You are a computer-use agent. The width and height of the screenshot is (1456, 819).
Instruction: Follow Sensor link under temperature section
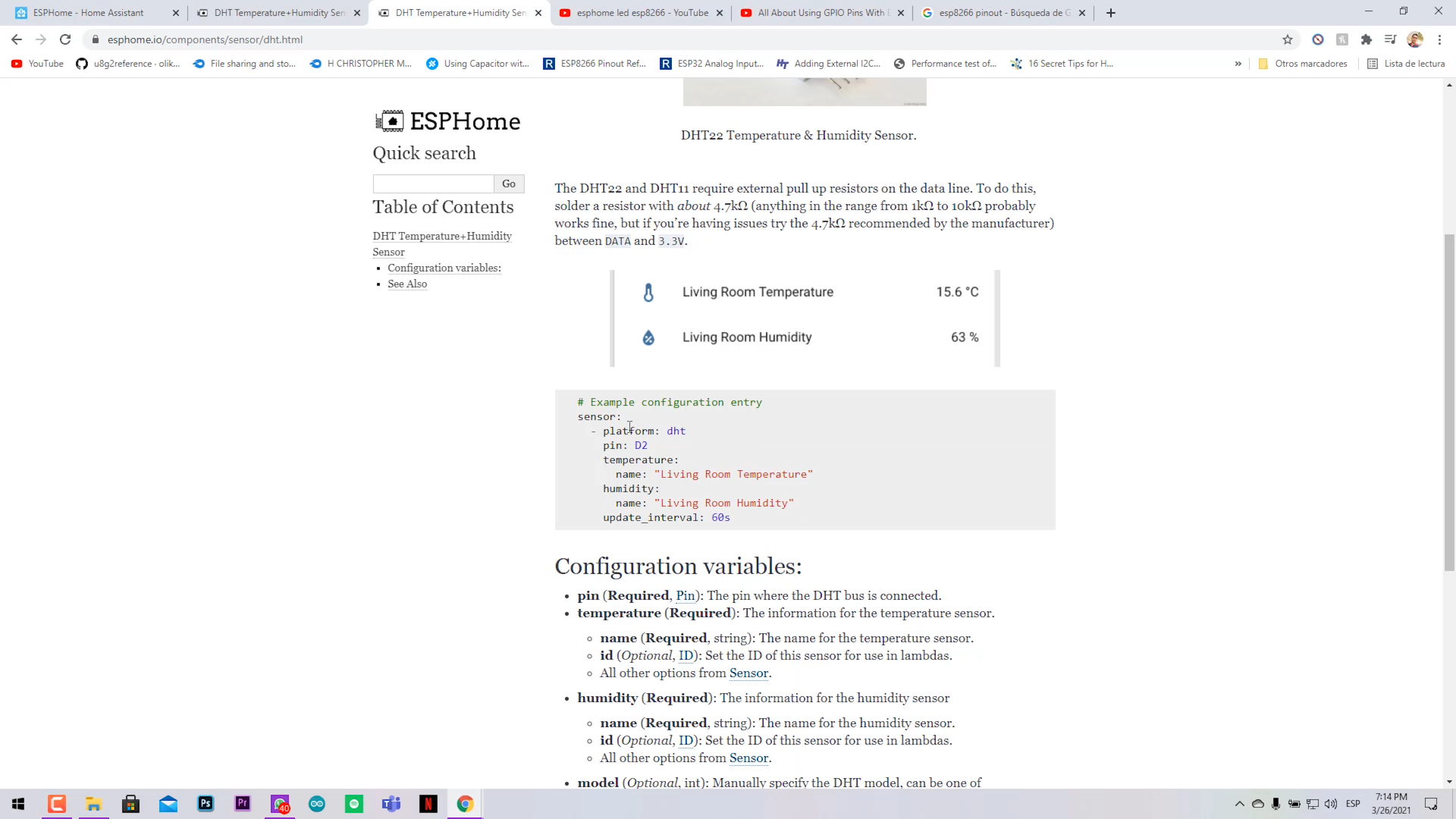(749, 673)
